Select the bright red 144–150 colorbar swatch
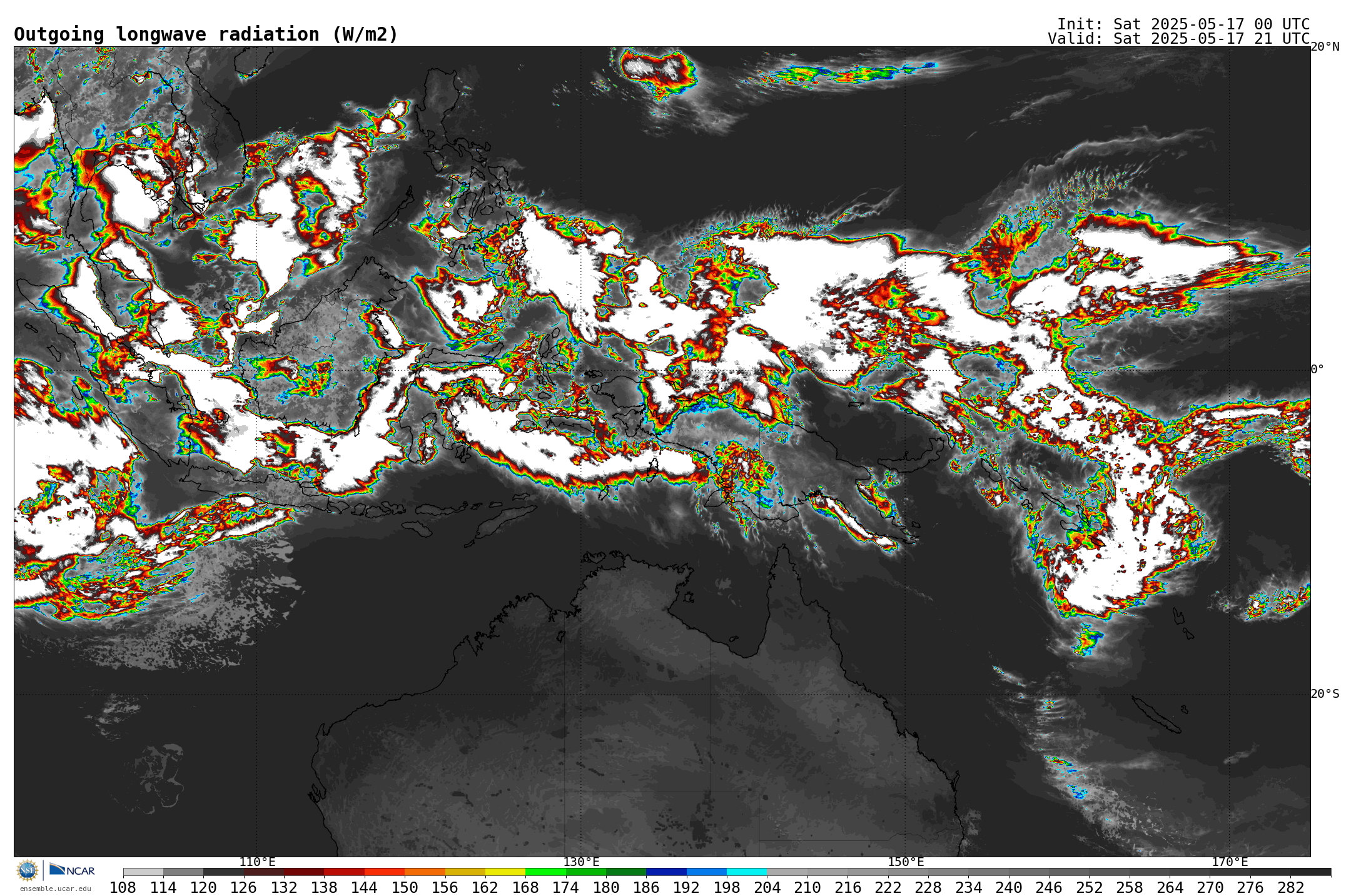The height and width of the screenshot is (896, 1351). pyautogui.click(x=385, y=872)
